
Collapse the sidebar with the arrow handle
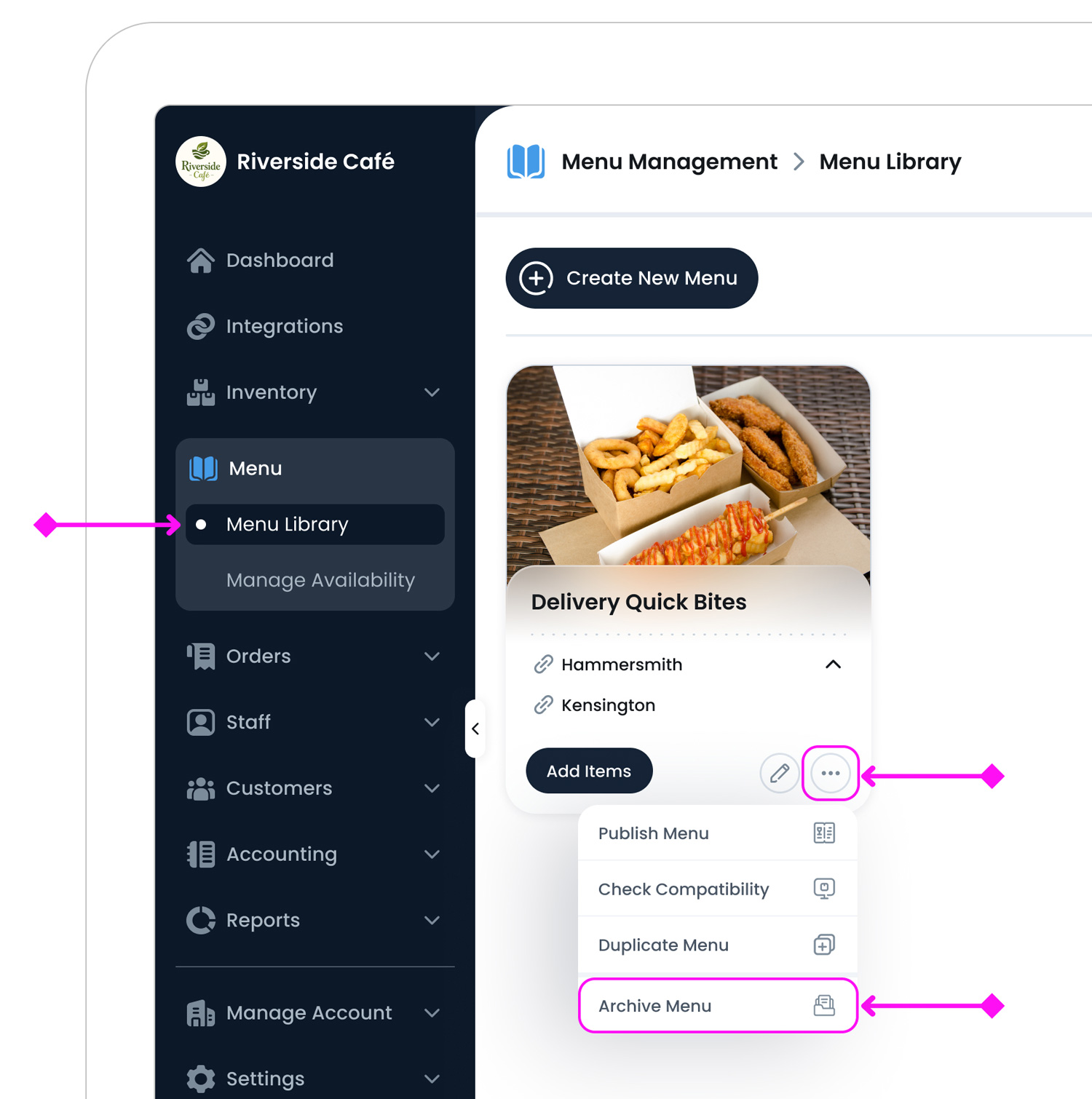click(475, 729)
